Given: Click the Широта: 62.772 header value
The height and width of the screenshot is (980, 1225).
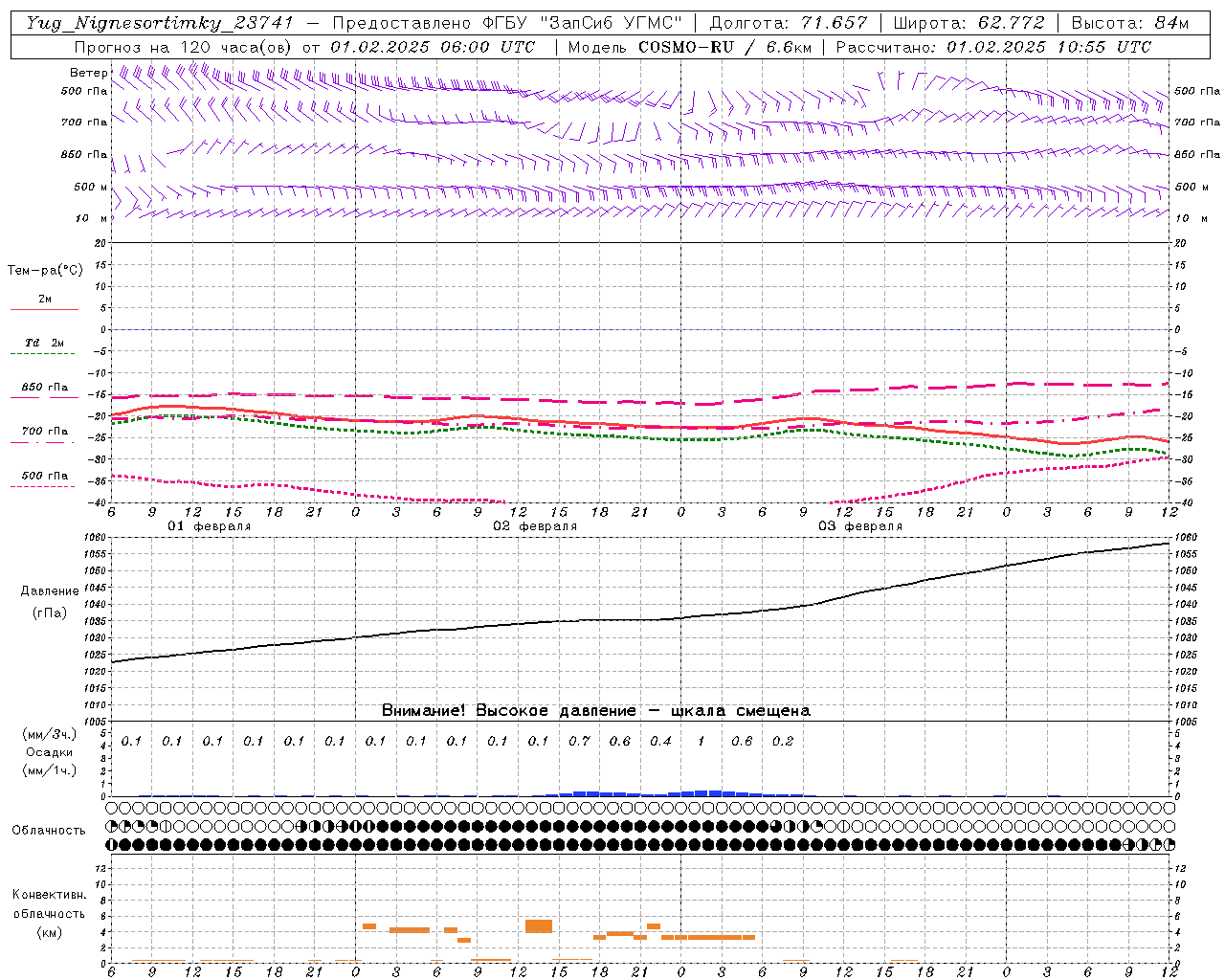Looking at the screenshot, I should coord(969,23).
